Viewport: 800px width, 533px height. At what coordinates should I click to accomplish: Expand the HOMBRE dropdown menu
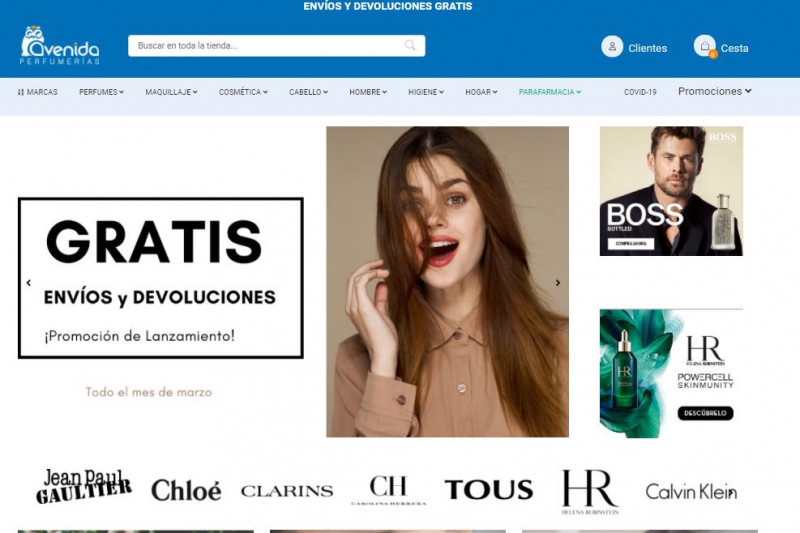point(368,92)
